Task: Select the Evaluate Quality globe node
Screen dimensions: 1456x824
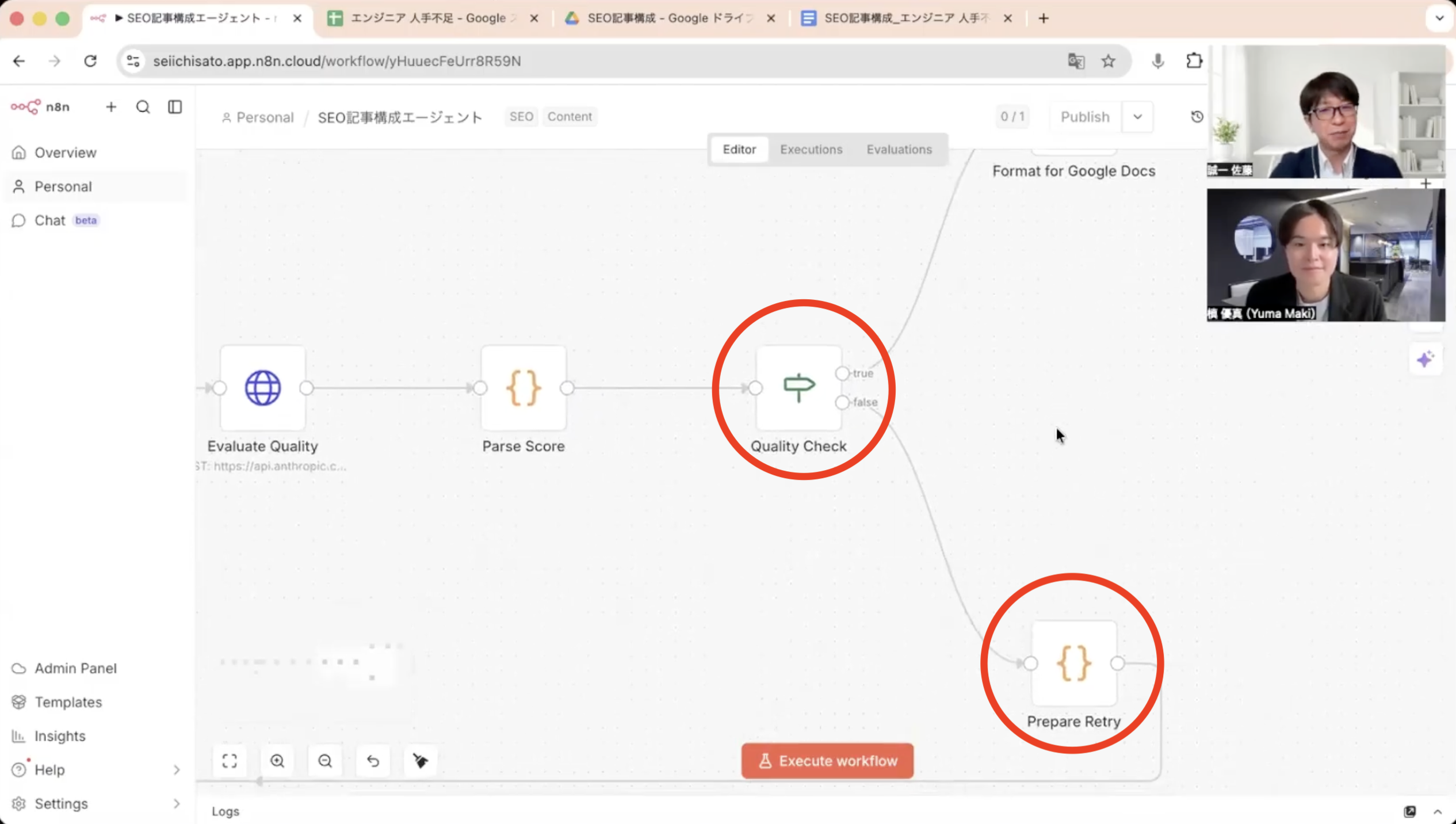Action: [263, 388]
